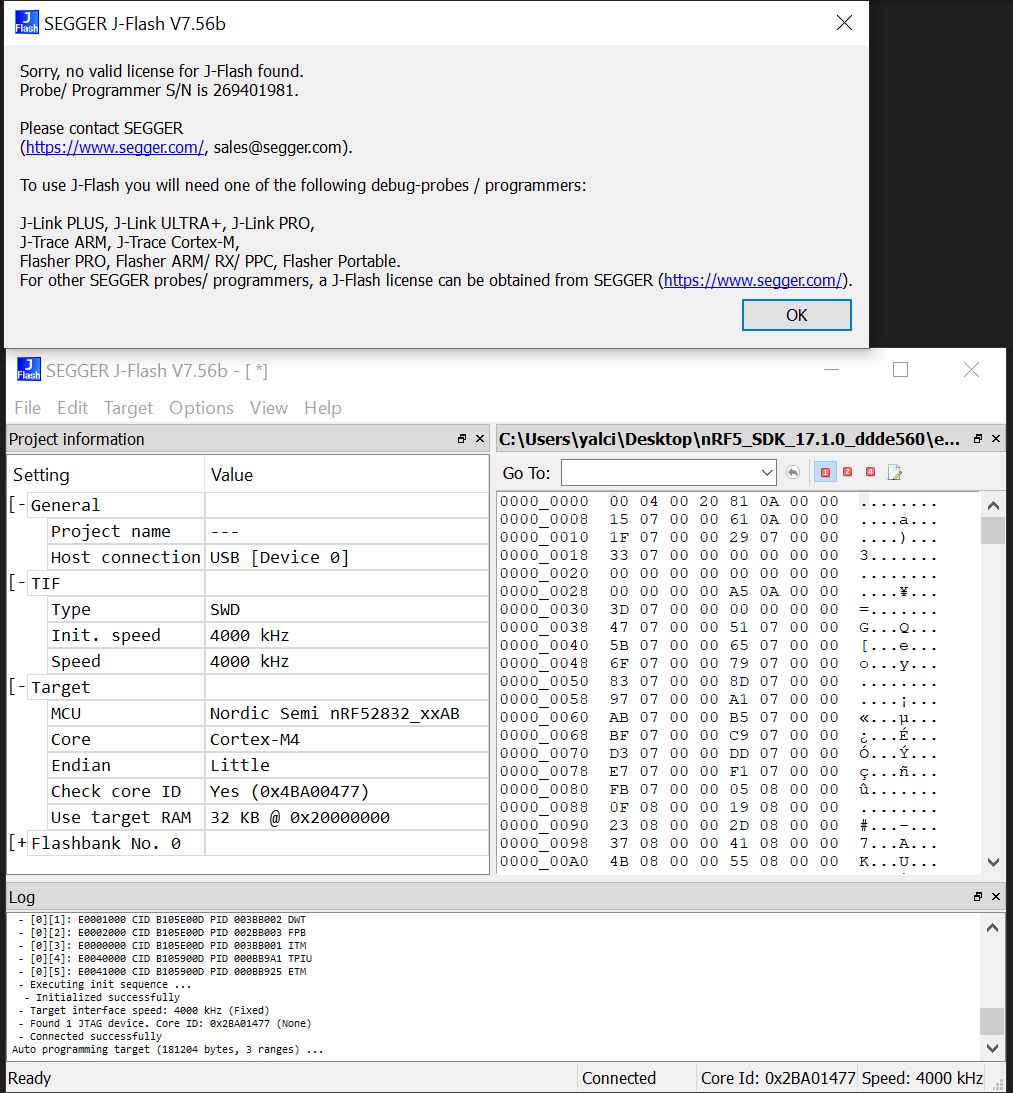Click the hex view scroll down arrow
The height and width of the screenshot is (1093, 1013).
coord(993,862)
